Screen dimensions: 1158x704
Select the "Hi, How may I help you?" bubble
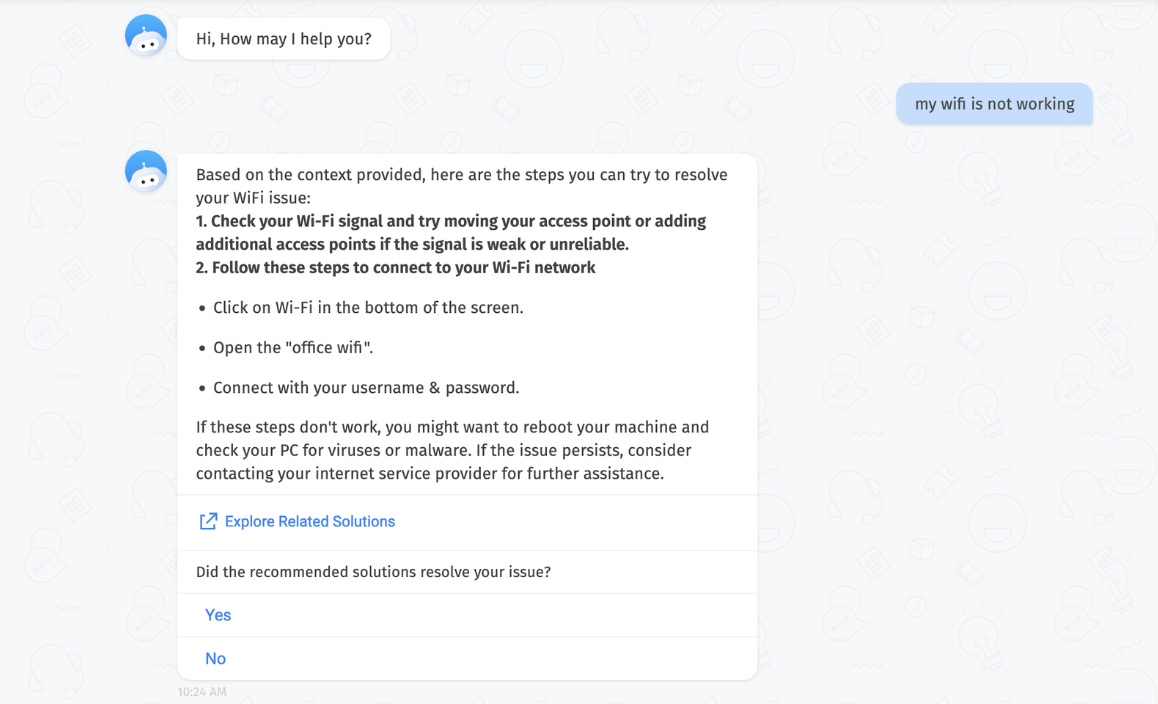(x=283, y=39)
